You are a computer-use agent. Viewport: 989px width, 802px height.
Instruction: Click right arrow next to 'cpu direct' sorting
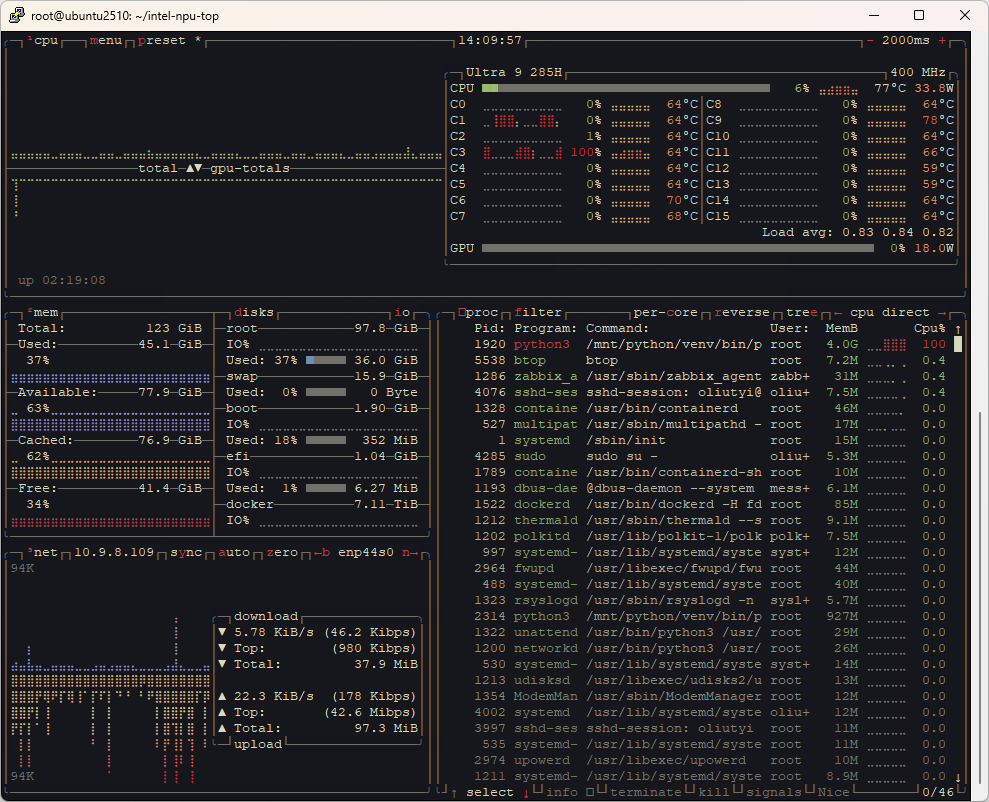coord(941,313)
